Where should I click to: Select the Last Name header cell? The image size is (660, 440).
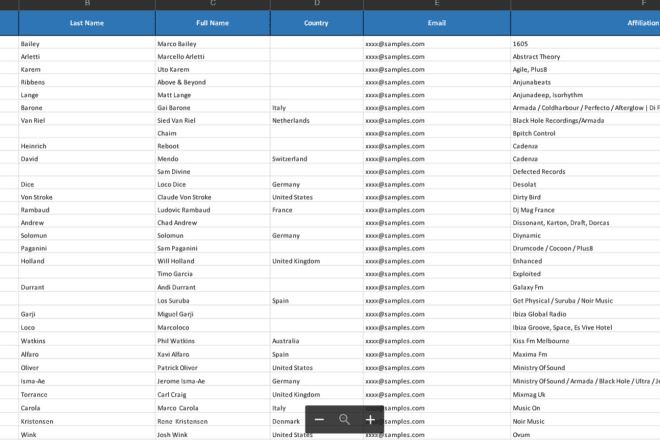pyautogui.click(x=87, y=23)
